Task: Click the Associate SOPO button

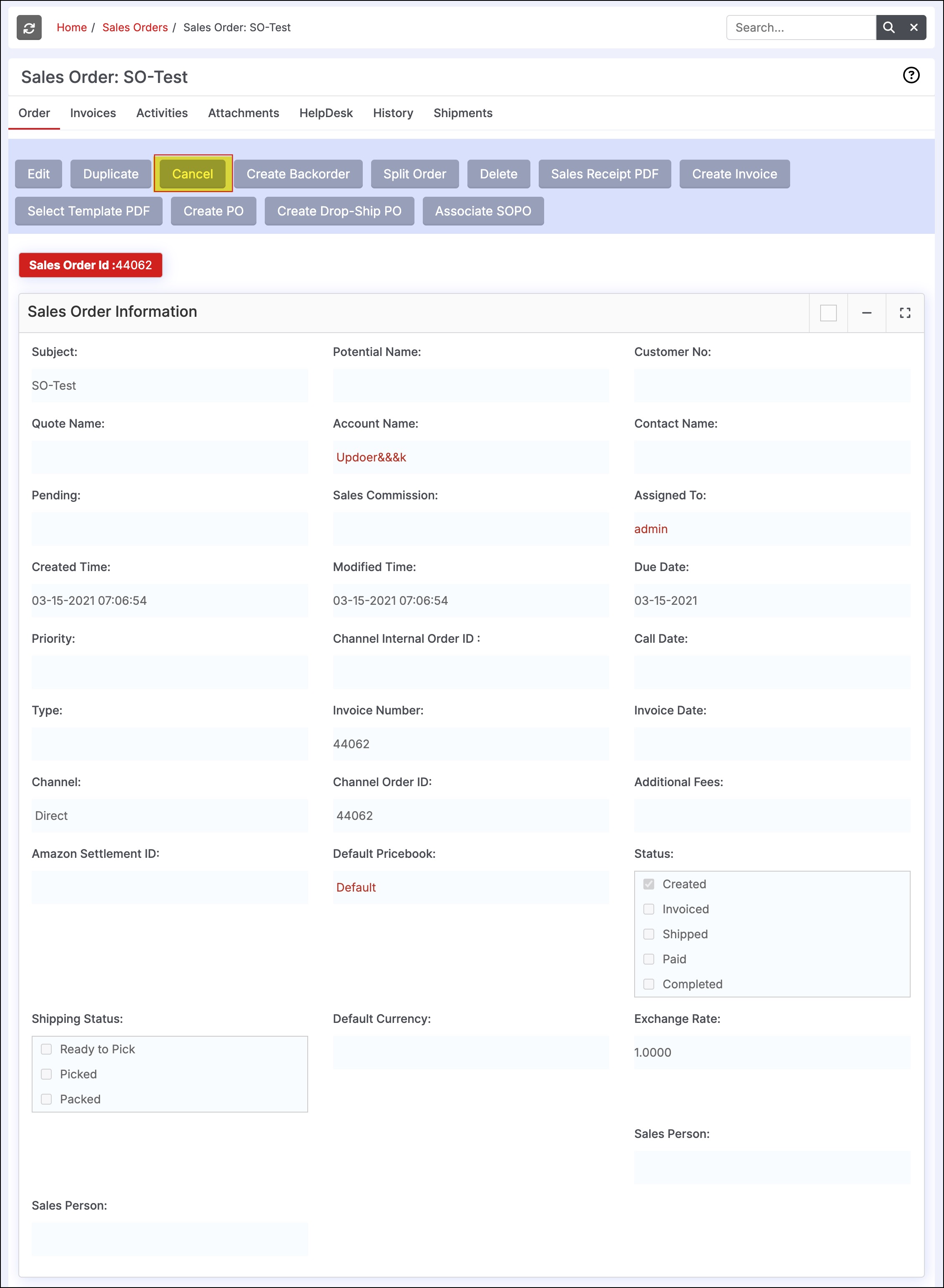Action: click(483, 211)
